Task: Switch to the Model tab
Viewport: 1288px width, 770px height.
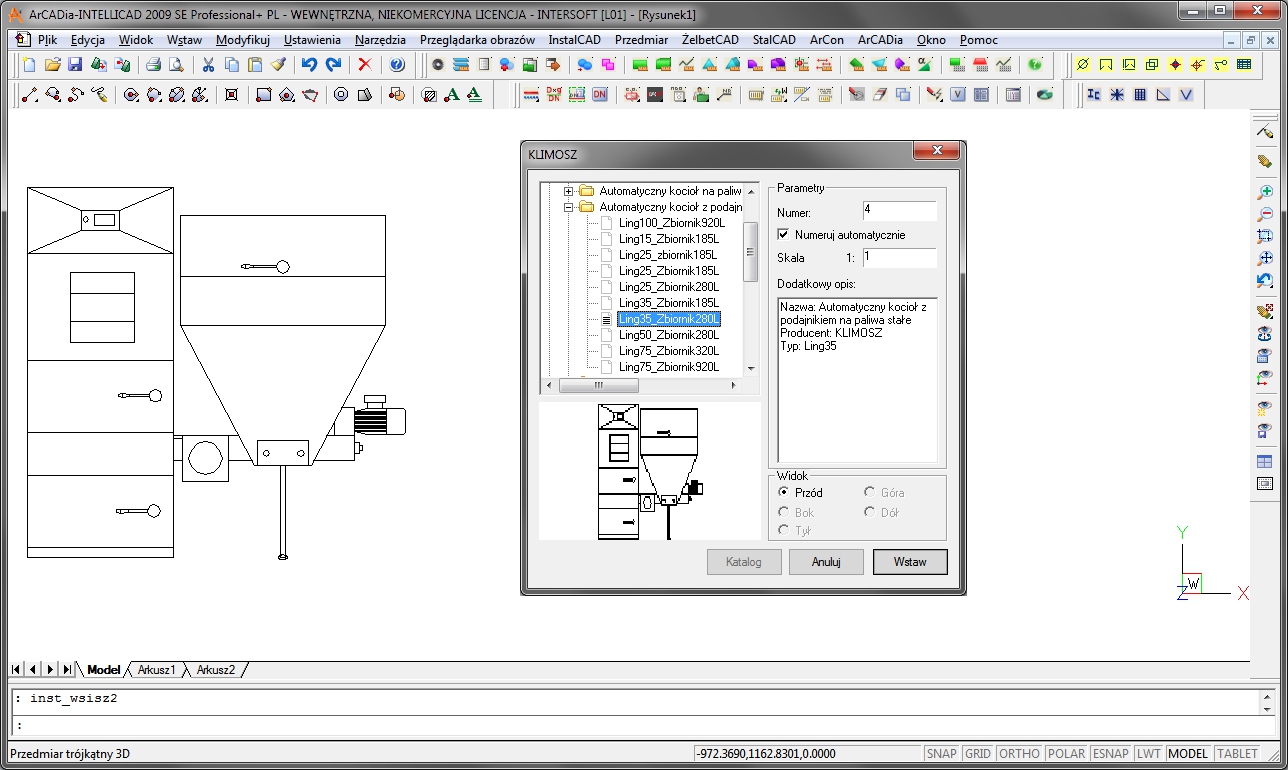Action: pyautogui.click(x=104, y=670)
